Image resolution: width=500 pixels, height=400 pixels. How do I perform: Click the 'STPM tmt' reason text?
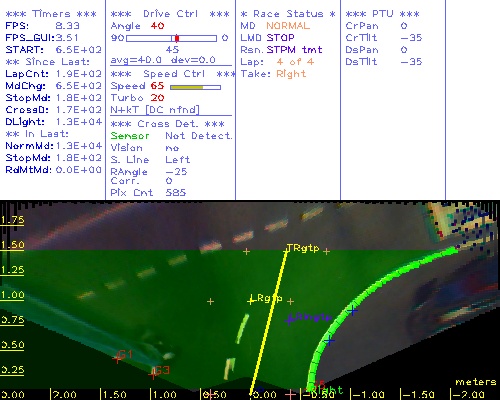[294, 50]
